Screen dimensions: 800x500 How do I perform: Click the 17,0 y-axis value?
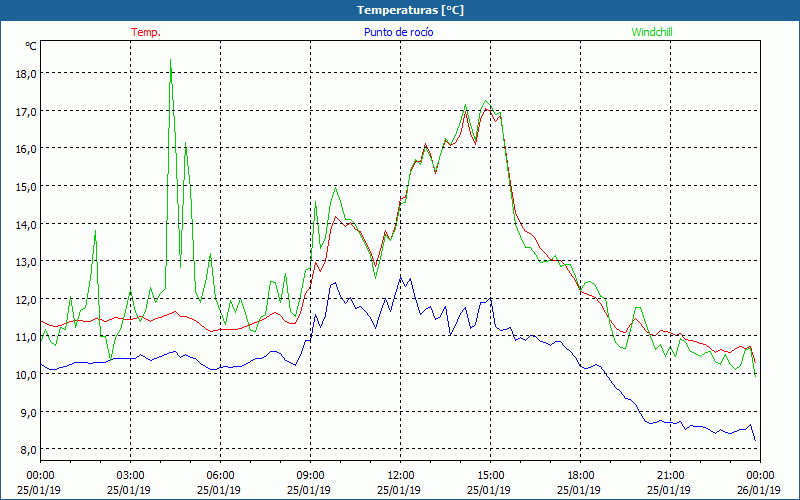tap(26, 111)
